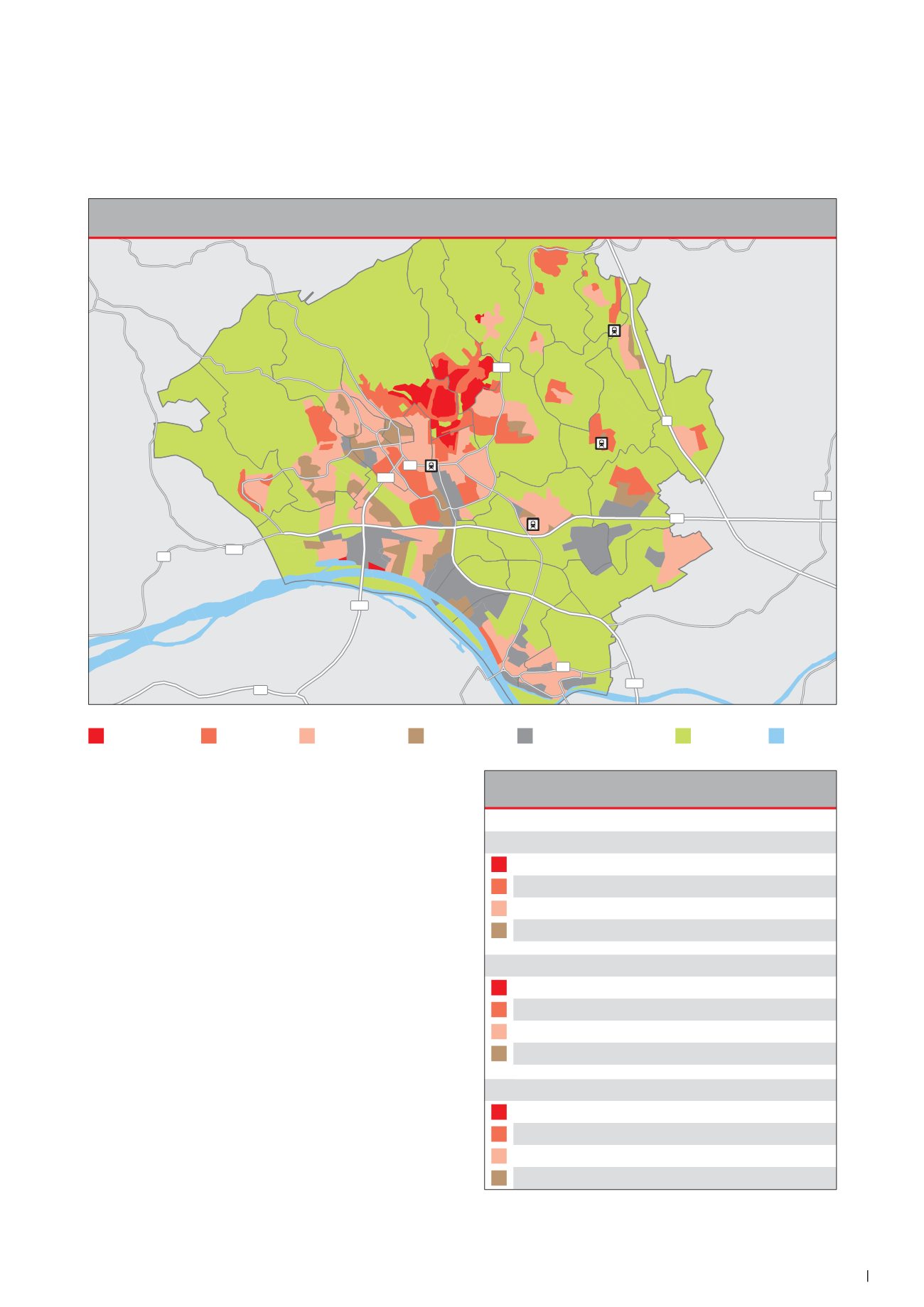Image resolution: width=924 pixels, height=1307 pixels.
Task: Pick the bright red swatch in map legend
Action: [96, 736]
